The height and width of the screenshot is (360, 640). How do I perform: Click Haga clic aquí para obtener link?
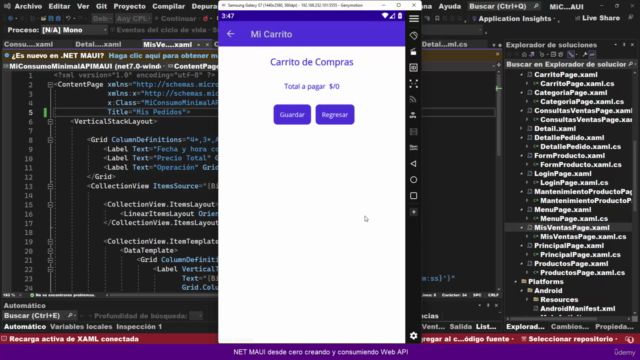click(163, 56)
